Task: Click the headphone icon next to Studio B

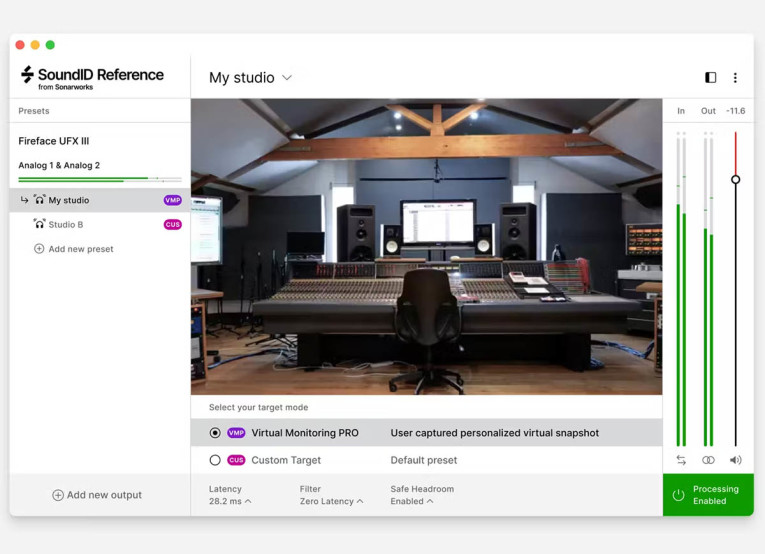Action: 40,225
